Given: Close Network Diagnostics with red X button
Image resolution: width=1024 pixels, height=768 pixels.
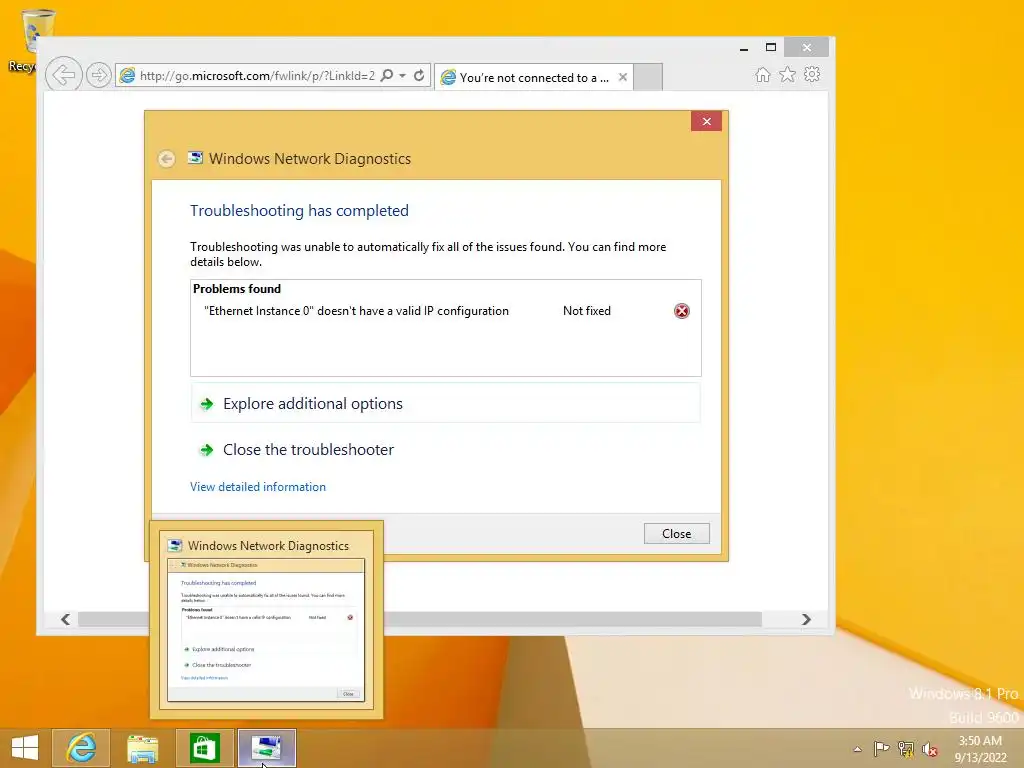Looking at the screenshot, I should tap(707, 121).
